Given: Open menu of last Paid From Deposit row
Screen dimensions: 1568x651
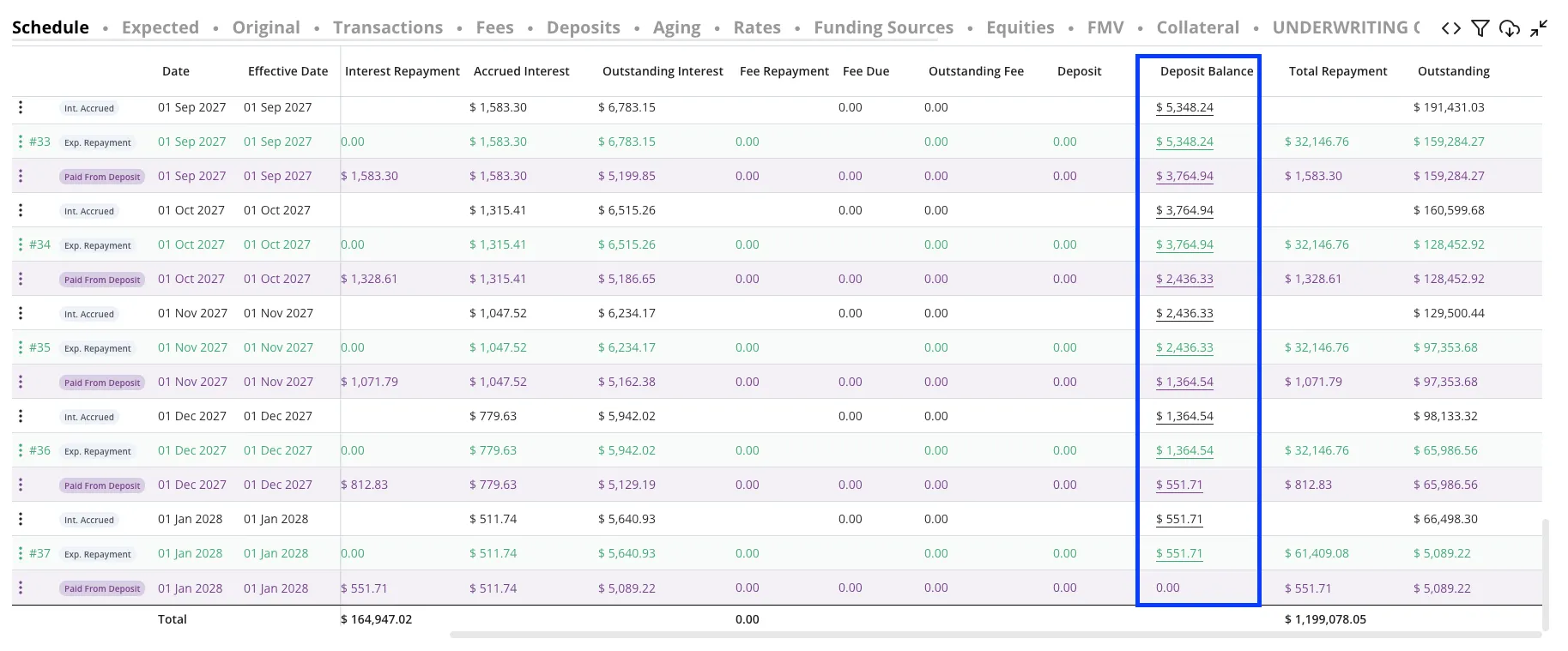Looking at the screenshot, I should [21, 588].
